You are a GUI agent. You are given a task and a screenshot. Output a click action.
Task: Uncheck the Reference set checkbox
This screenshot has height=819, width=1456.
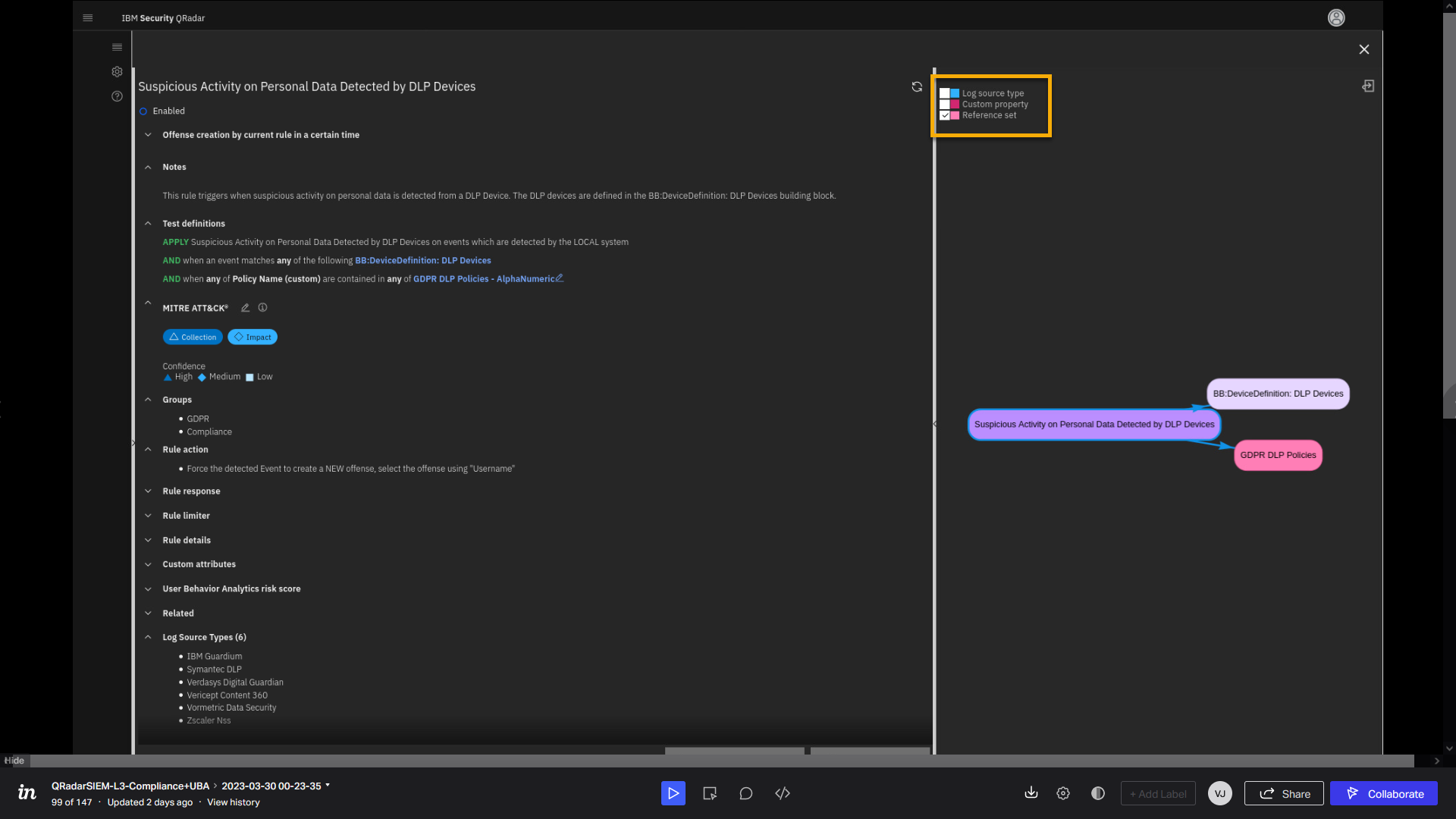[944, 116]
